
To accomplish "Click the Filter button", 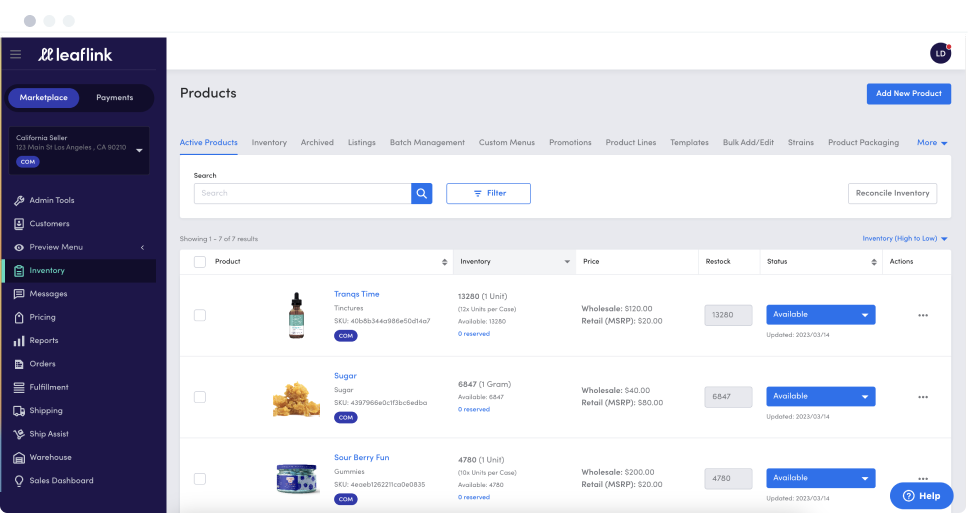I will click(488, 193).
